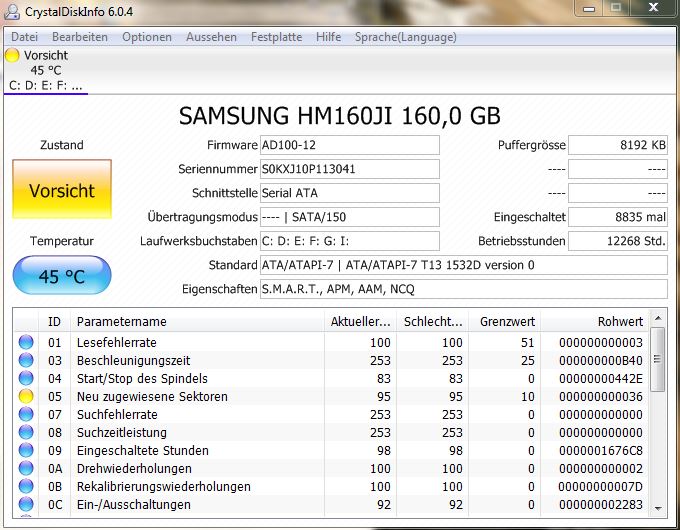Select the Start/Stop des Spindels row text
Screen dimensions: 680x530
click(x=142, y=379)
